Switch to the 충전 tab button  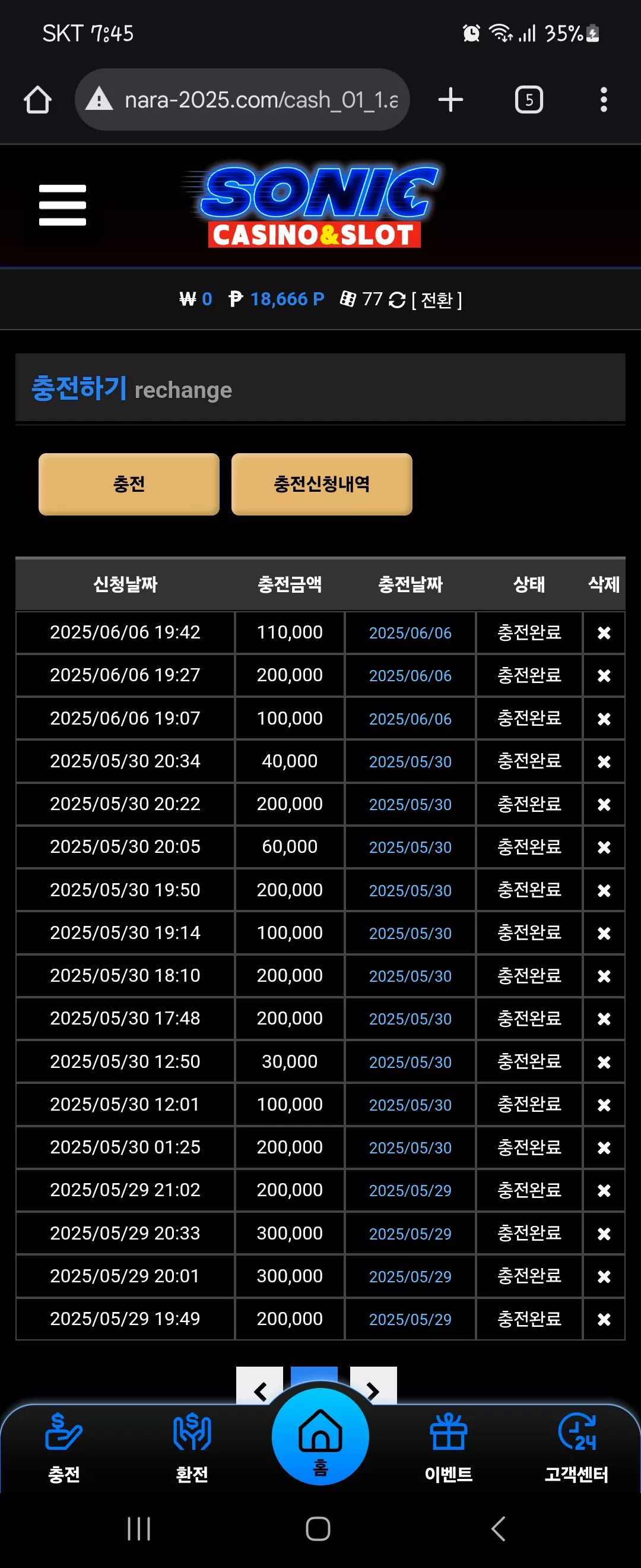tap(129, 484)
